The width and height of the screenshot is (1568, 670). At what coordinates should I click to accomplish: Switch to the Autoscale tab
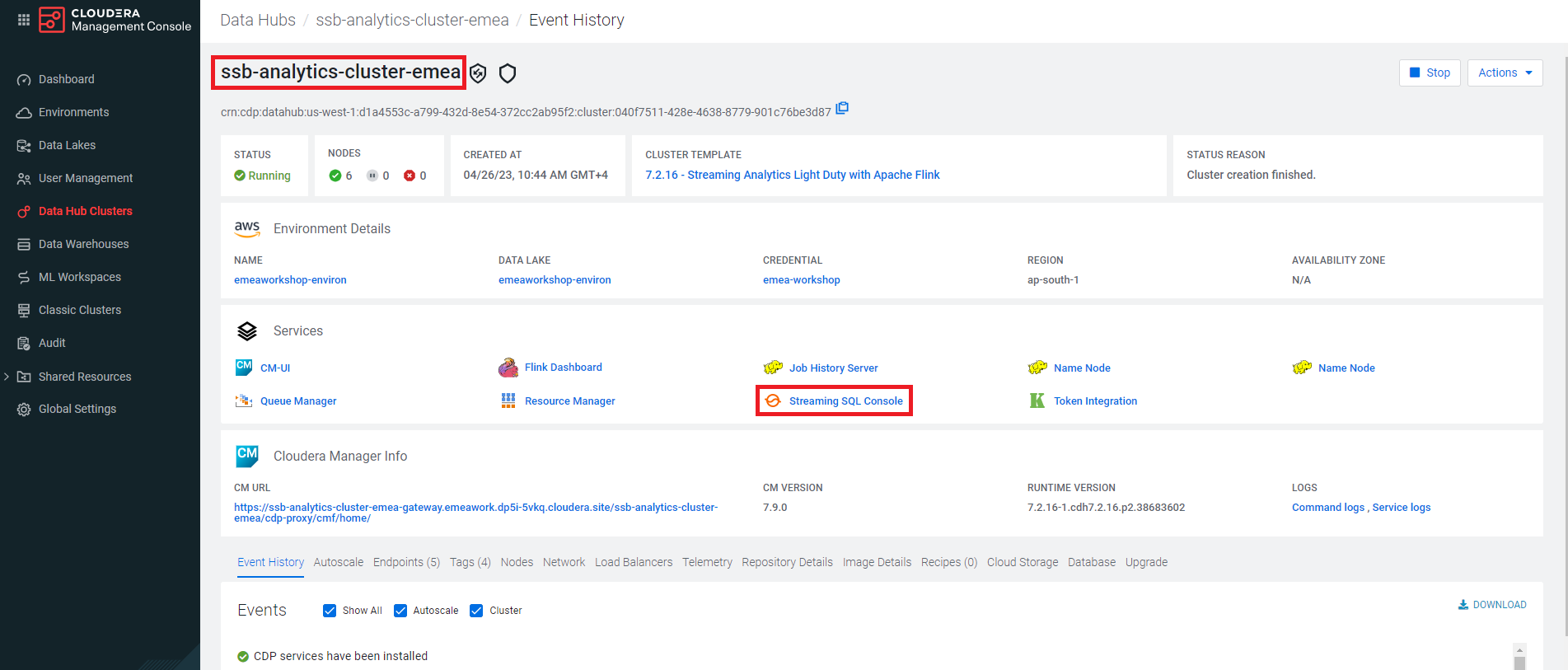[x=339, y=562]
